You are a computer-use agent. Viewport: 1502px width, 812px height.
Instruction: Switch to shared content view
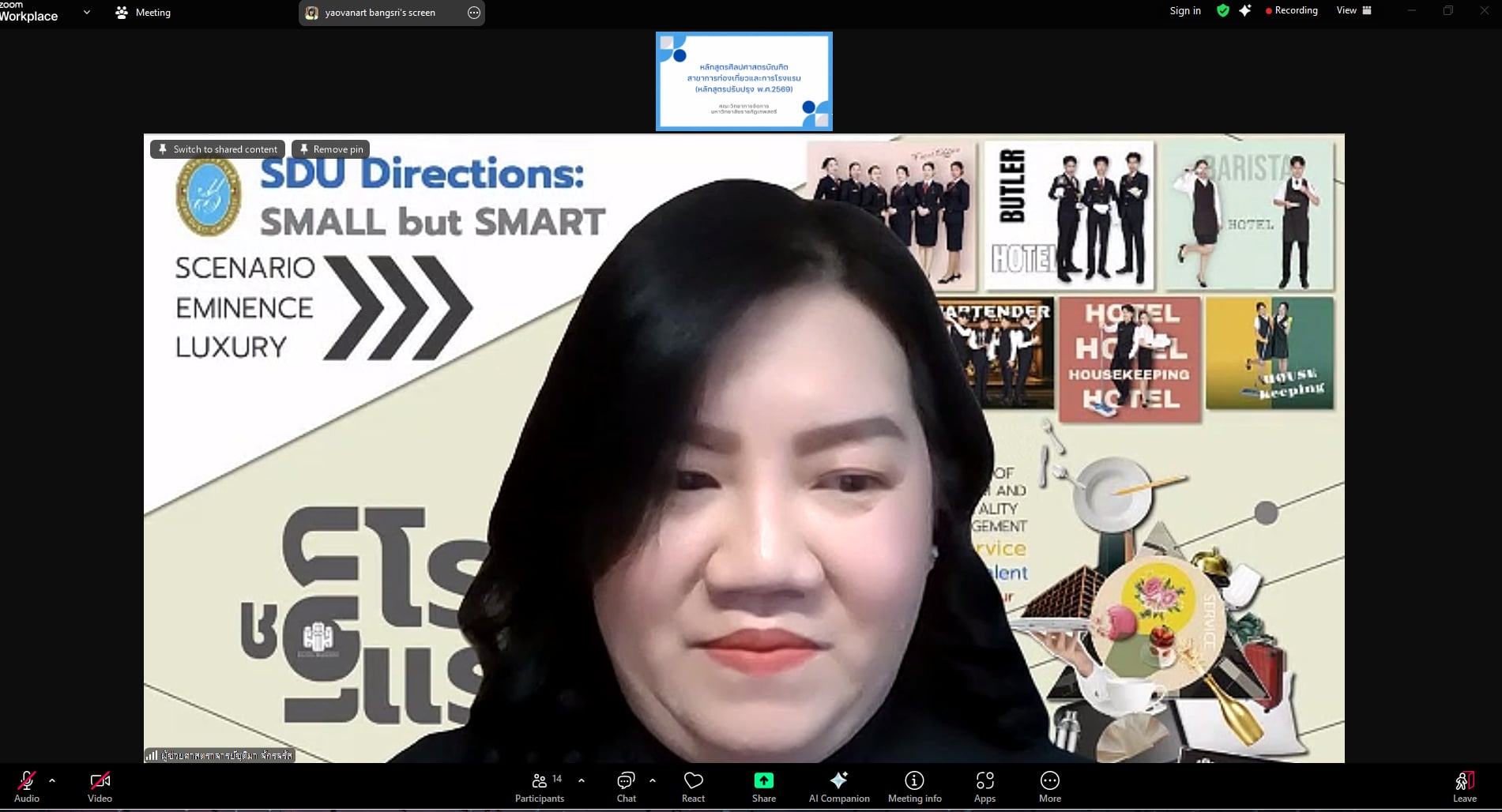(x=217, y=149)
